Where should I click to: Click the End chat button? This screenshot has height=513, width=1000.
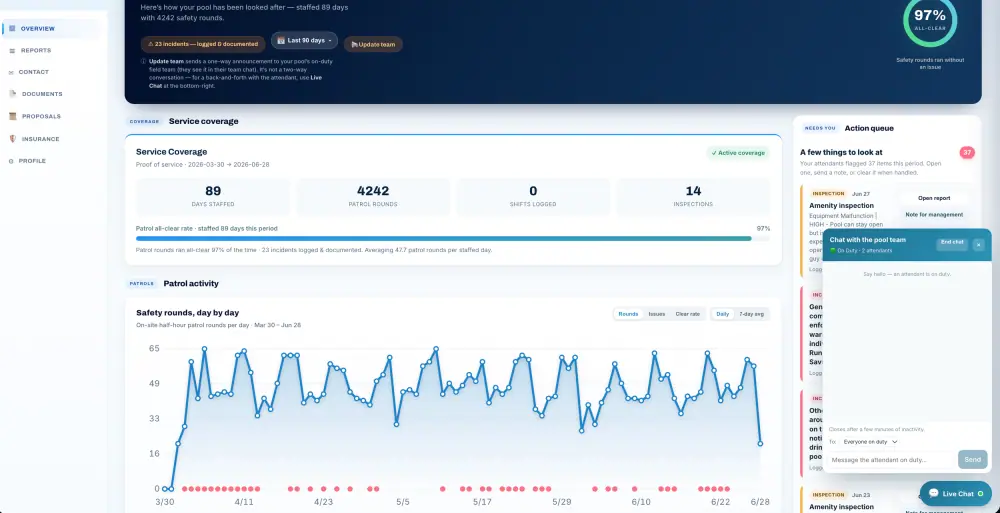(952, 242)
